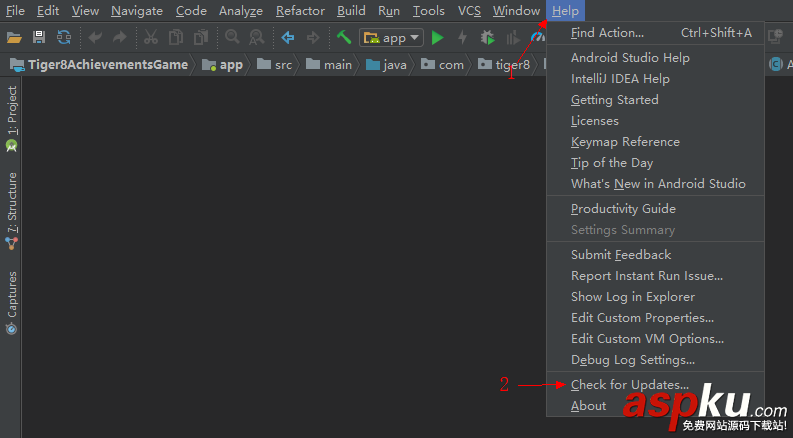Select IntelliJ IDEA Help
Viewport: 793px width, 438px height.
[x=655, y=79]
